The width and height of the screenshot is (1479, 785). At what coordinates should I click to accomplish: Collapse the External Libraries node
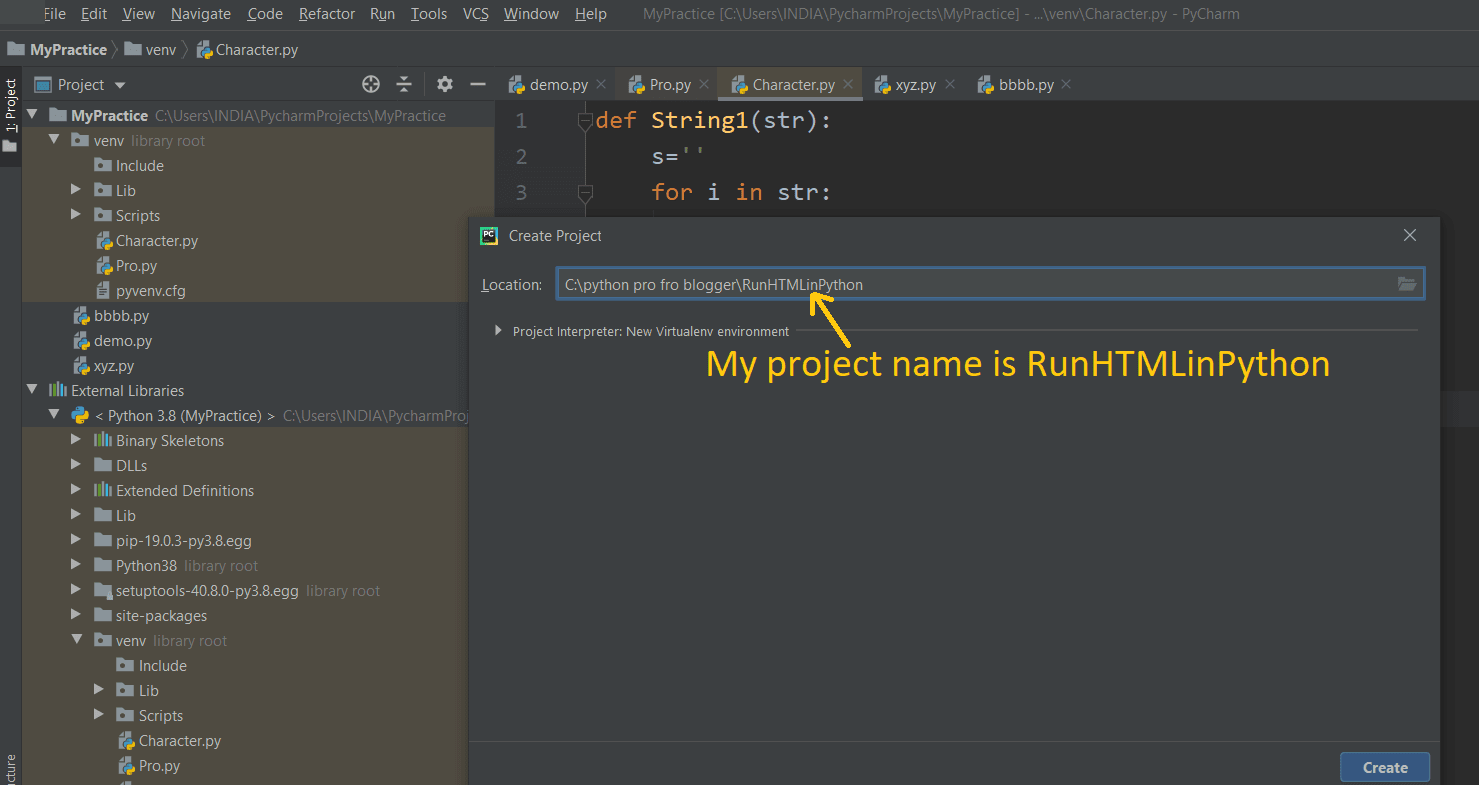pos(32,390)
